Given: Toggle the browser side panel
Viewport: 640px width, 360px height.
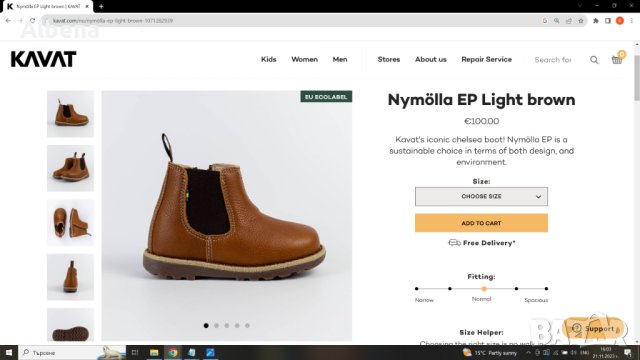Looking at the screenshot, I should pyautogui.click(x=608, y=21).
